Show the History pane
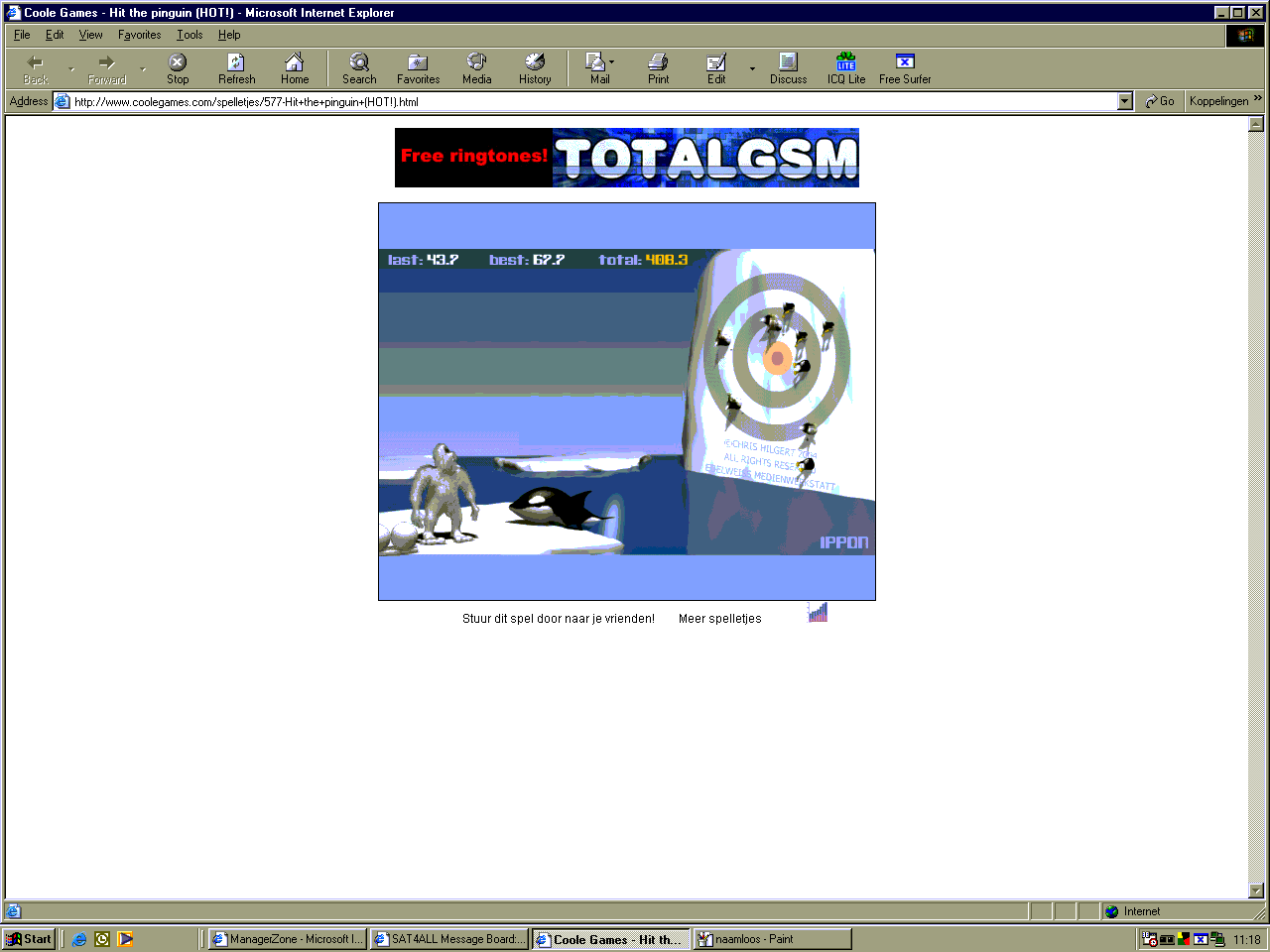 pos(535,68)
